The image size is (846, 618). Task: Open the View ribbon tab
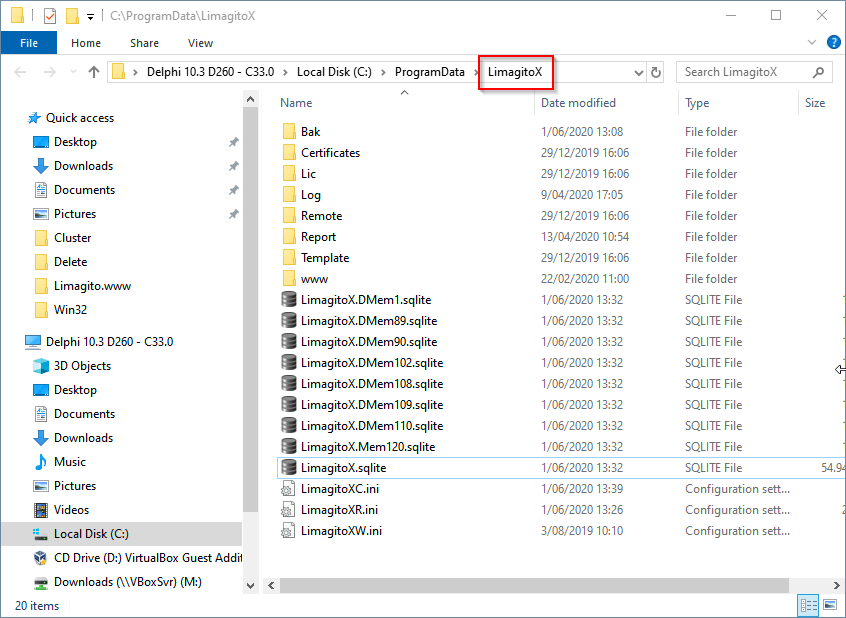(x=200, y=43)
